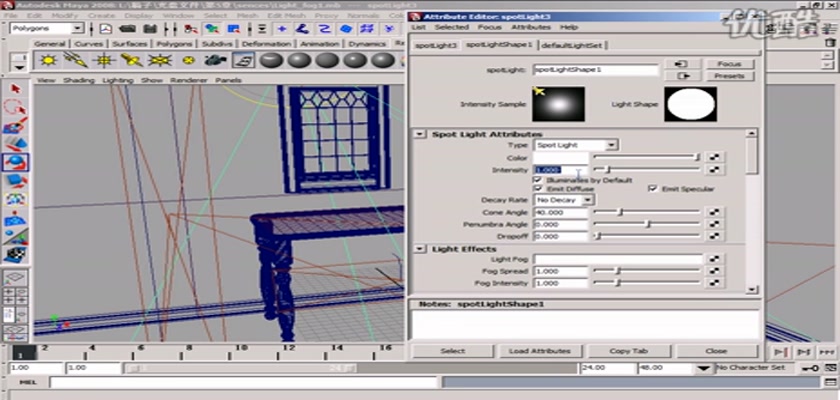Collapse the Light Effects section
This screenshot has width=840, height=400.
click(421, 249)
